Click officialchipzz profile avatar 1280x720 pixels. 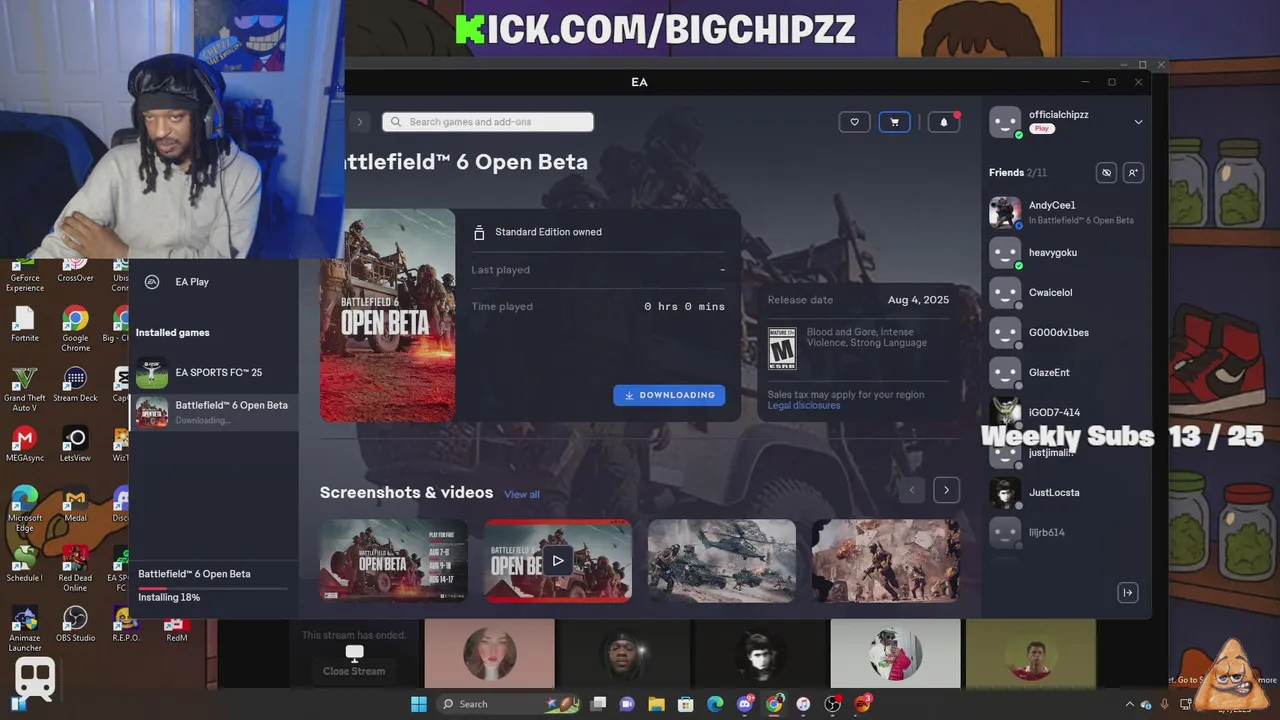pos(1005,122)
